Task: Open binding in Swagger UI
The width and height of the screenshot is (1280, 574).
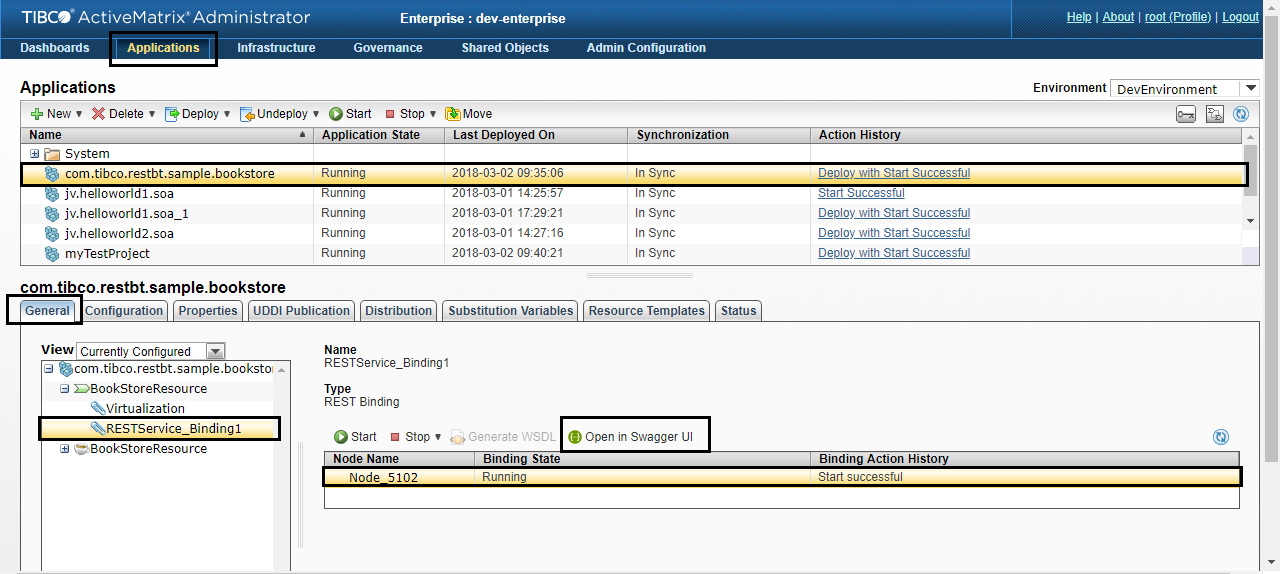Action: [631, 437]
